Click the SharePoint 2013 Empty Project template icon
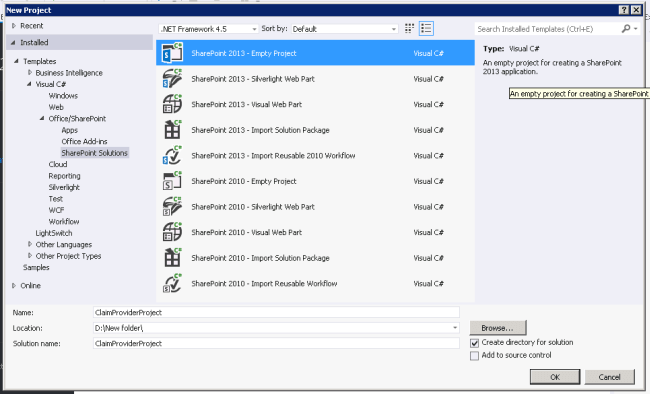650x394 pixels. click(172, 53)
